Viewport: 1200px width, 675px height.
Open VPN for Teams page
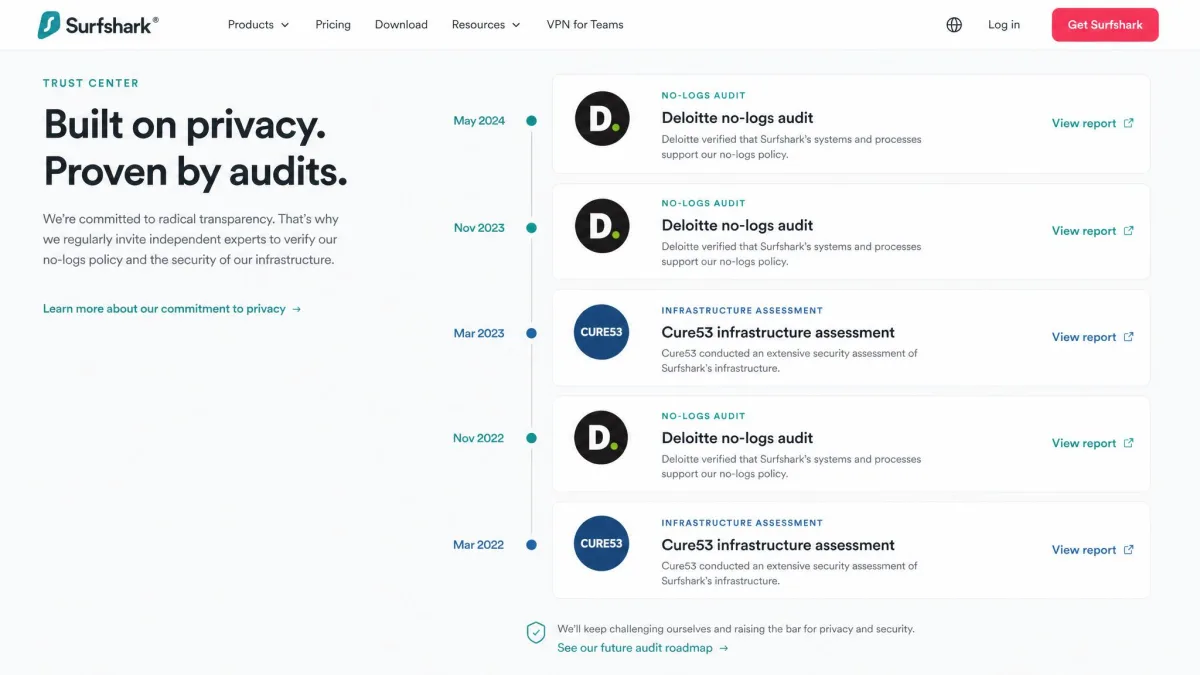pos(585,25)
